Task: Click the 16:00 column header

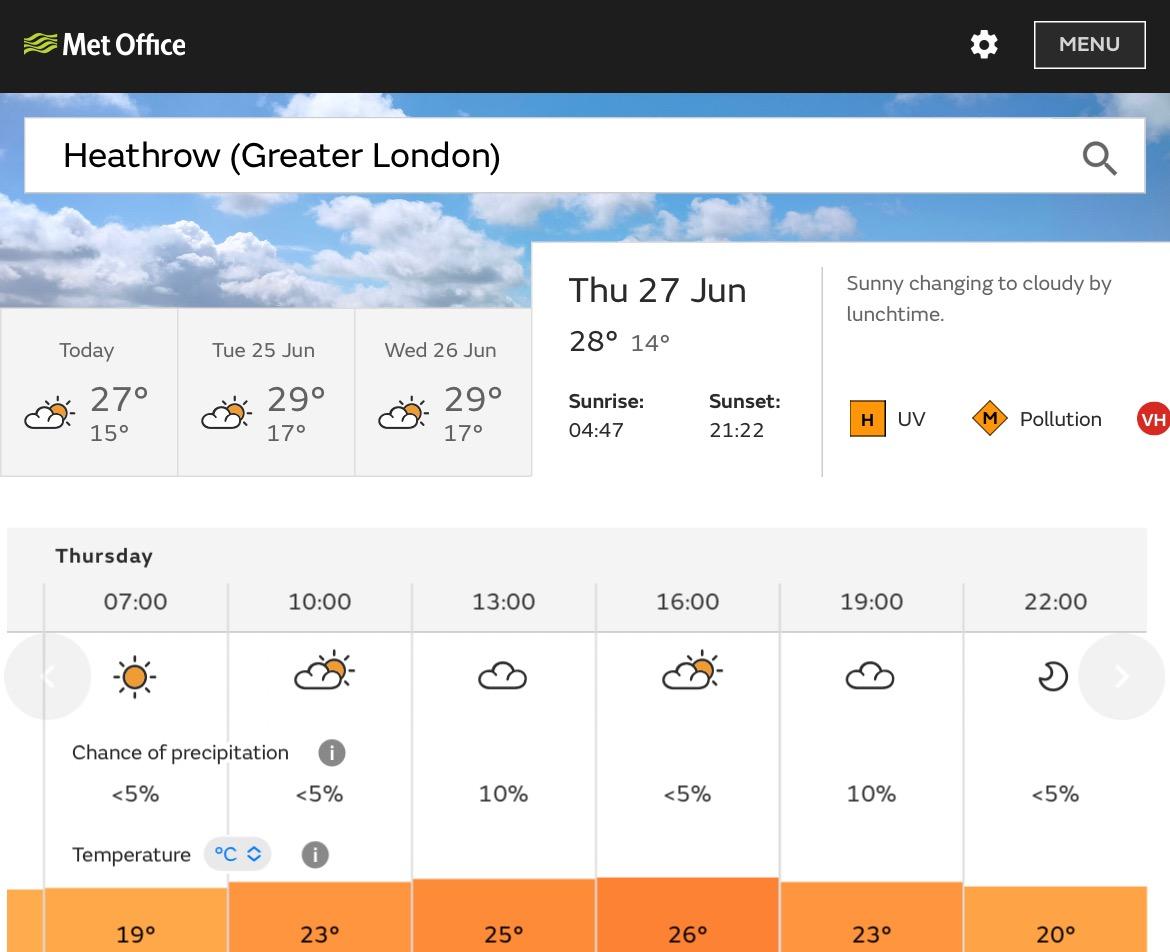Action: tap(687, 601)
